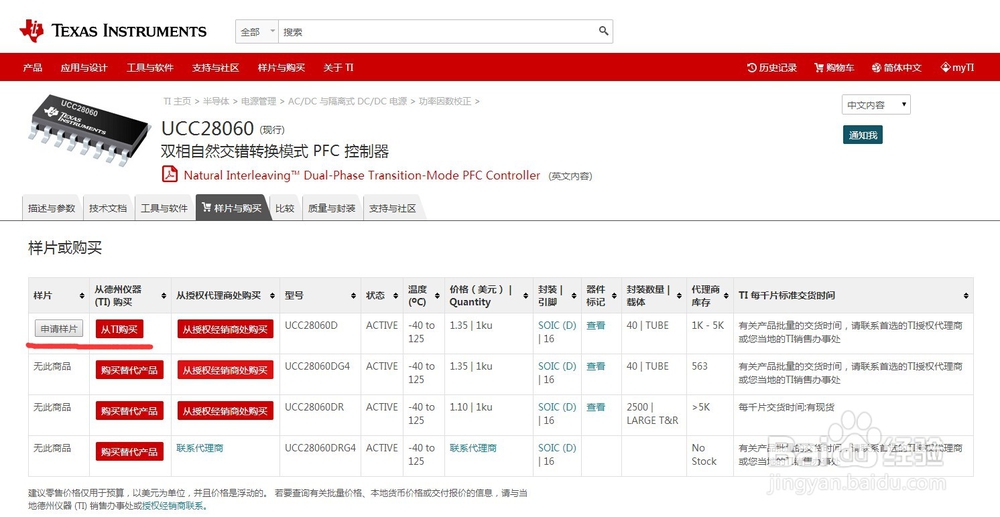This screenshot has width=1000, height=517.
Task: Sort by 代理商库存 column
Action: click(726, 296)
